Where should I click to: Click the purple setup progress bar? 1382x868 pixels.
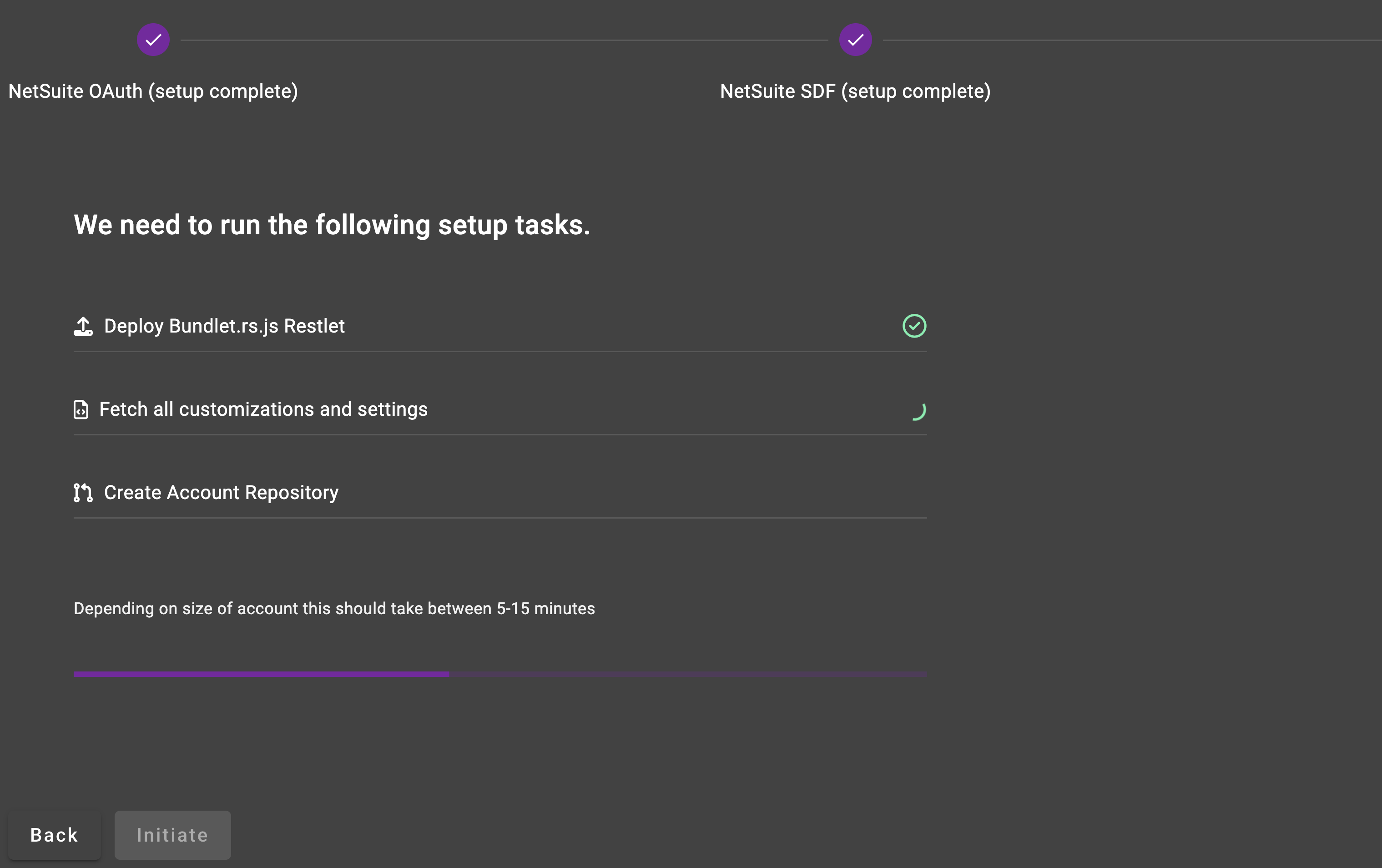500,674
